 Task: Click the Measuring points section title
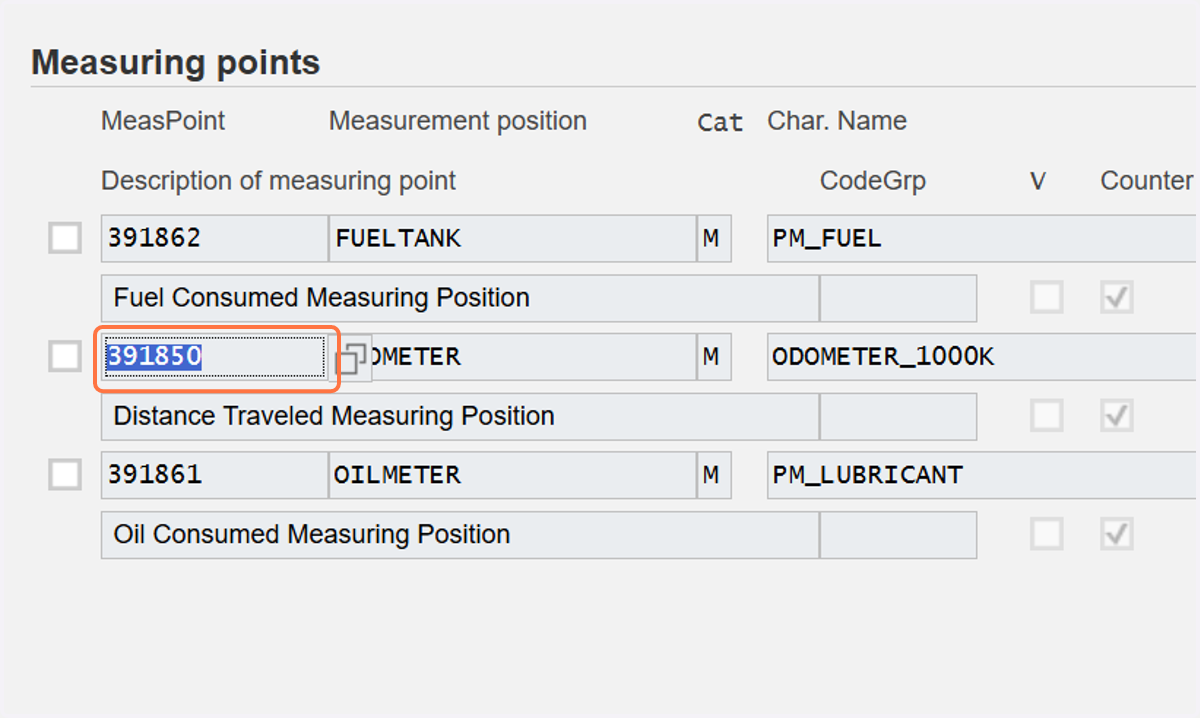pos(176,62)
